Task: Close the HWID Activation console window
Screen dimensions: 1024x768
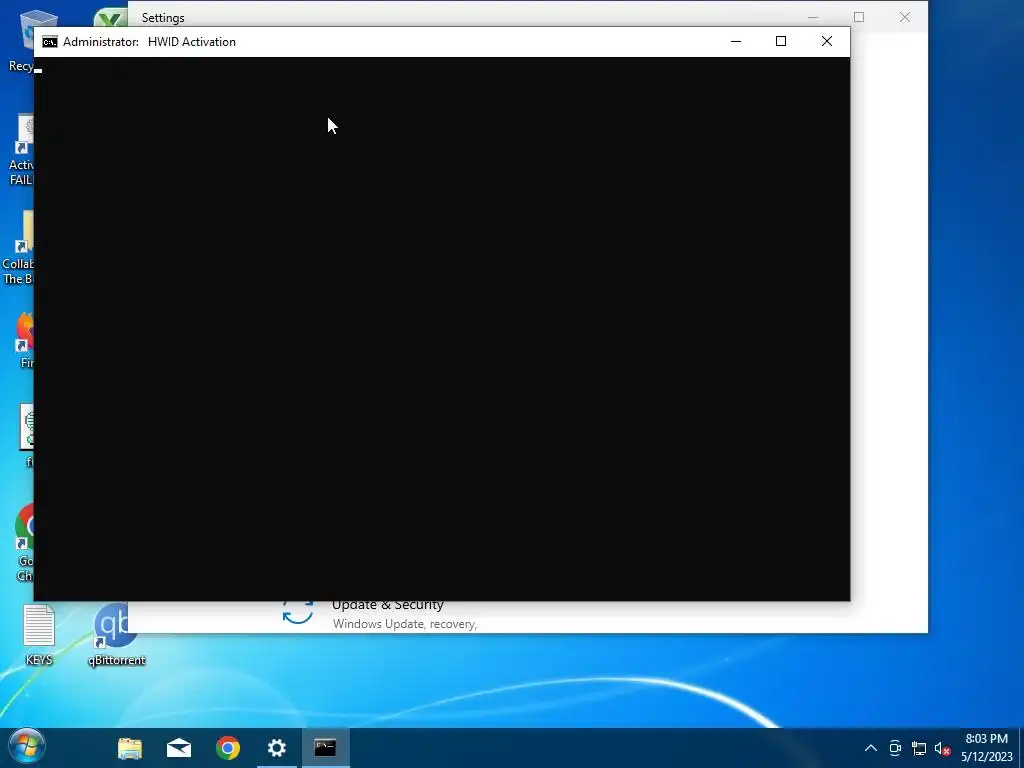Action: (x=827, y=41)
